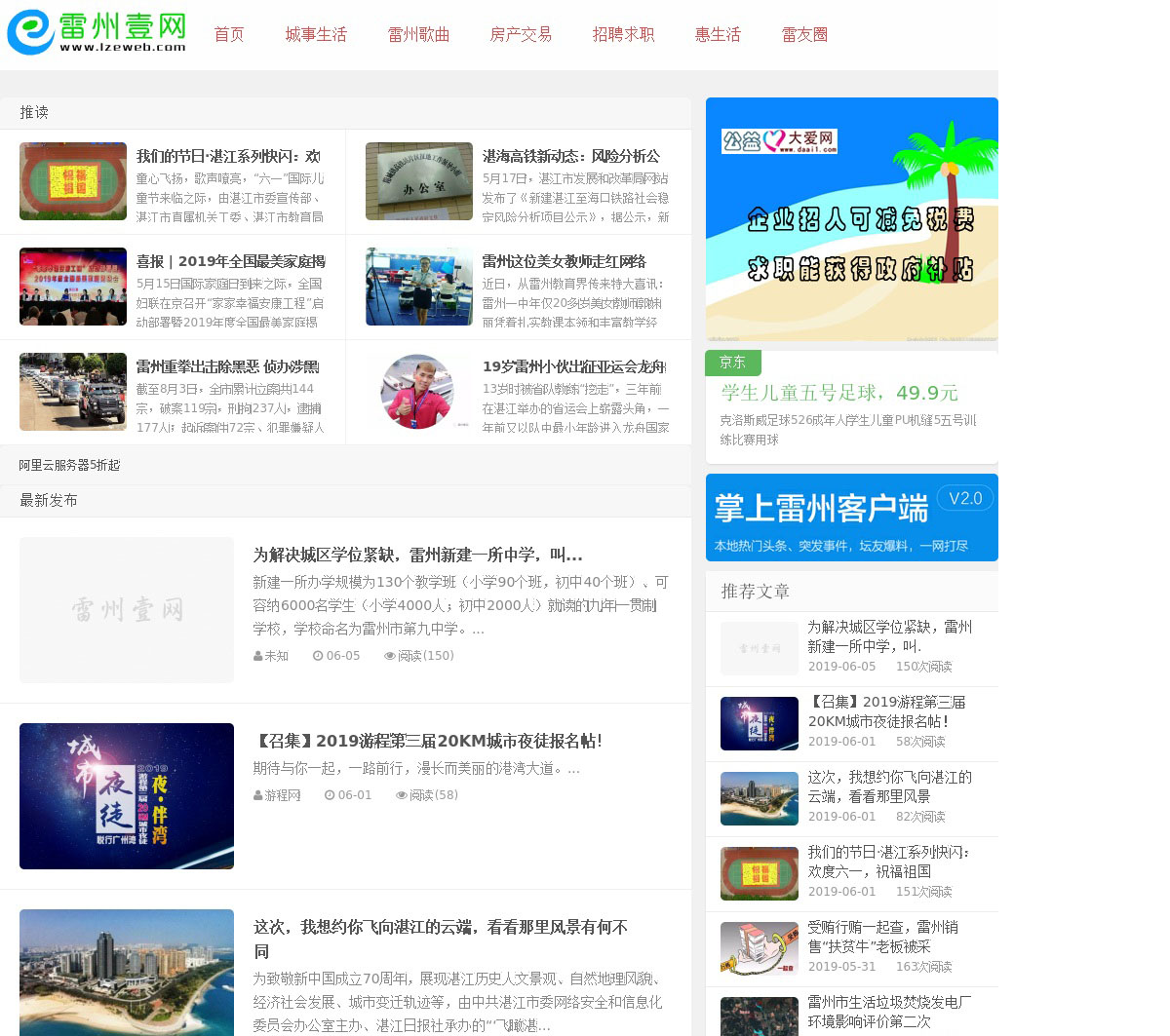
Task: Open 港海高铁新动态 recommended article
Action: pyautogui.click(x=570, y=156)
